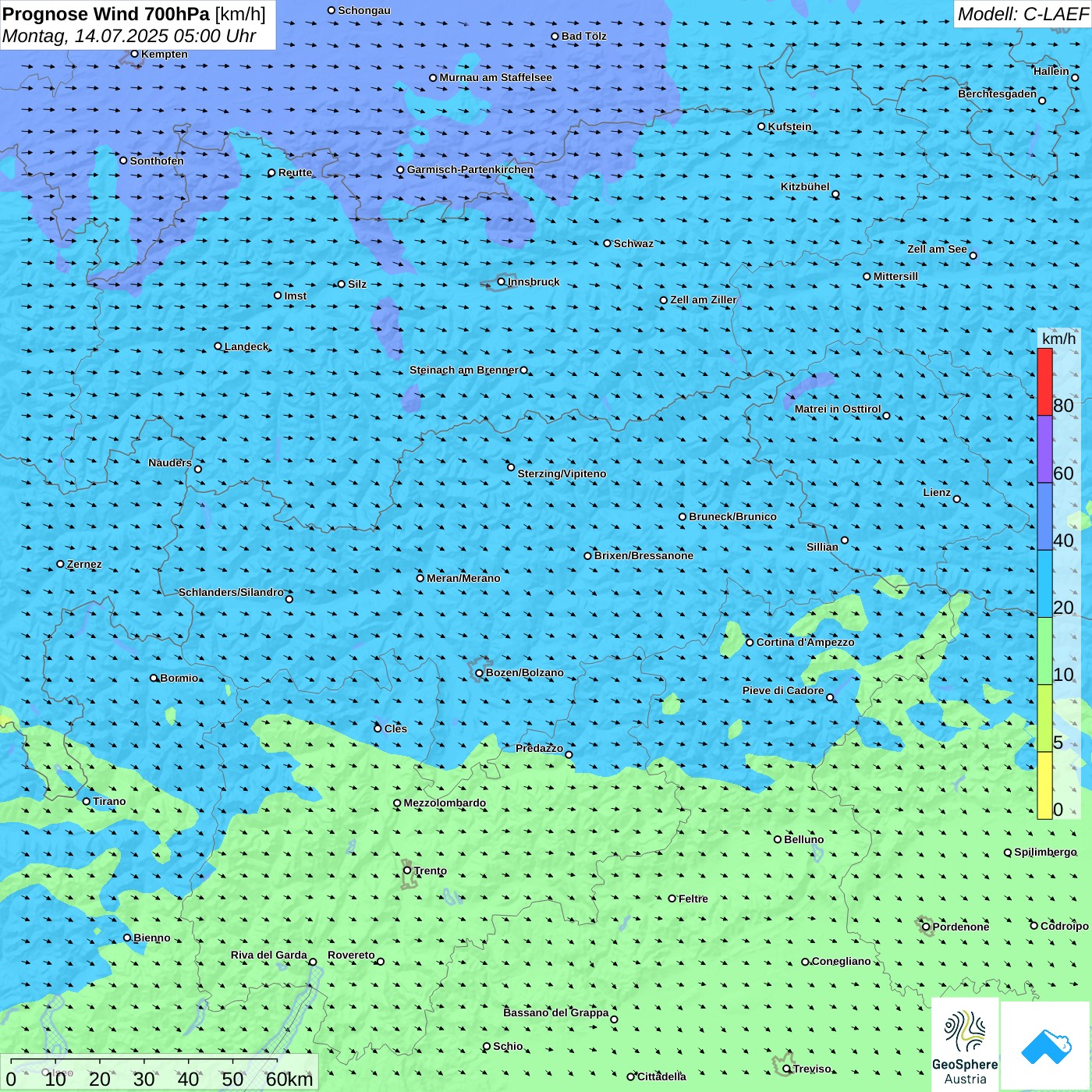
Task: Click the 'Kitzbühel' label
Action: [805, 186]
